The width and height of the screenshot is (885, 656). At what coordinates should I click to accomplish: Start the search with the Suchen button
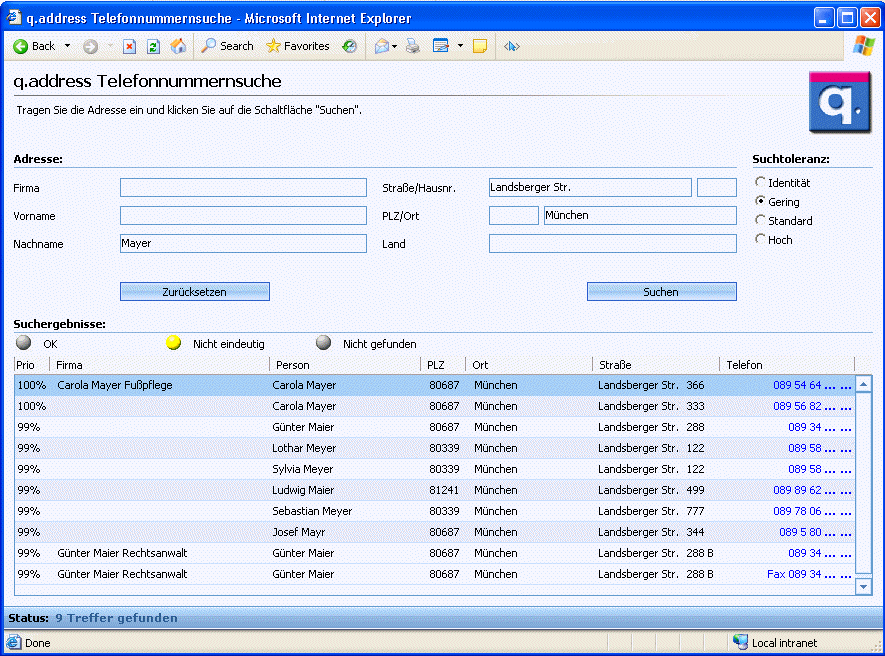[x=661, y=292]
